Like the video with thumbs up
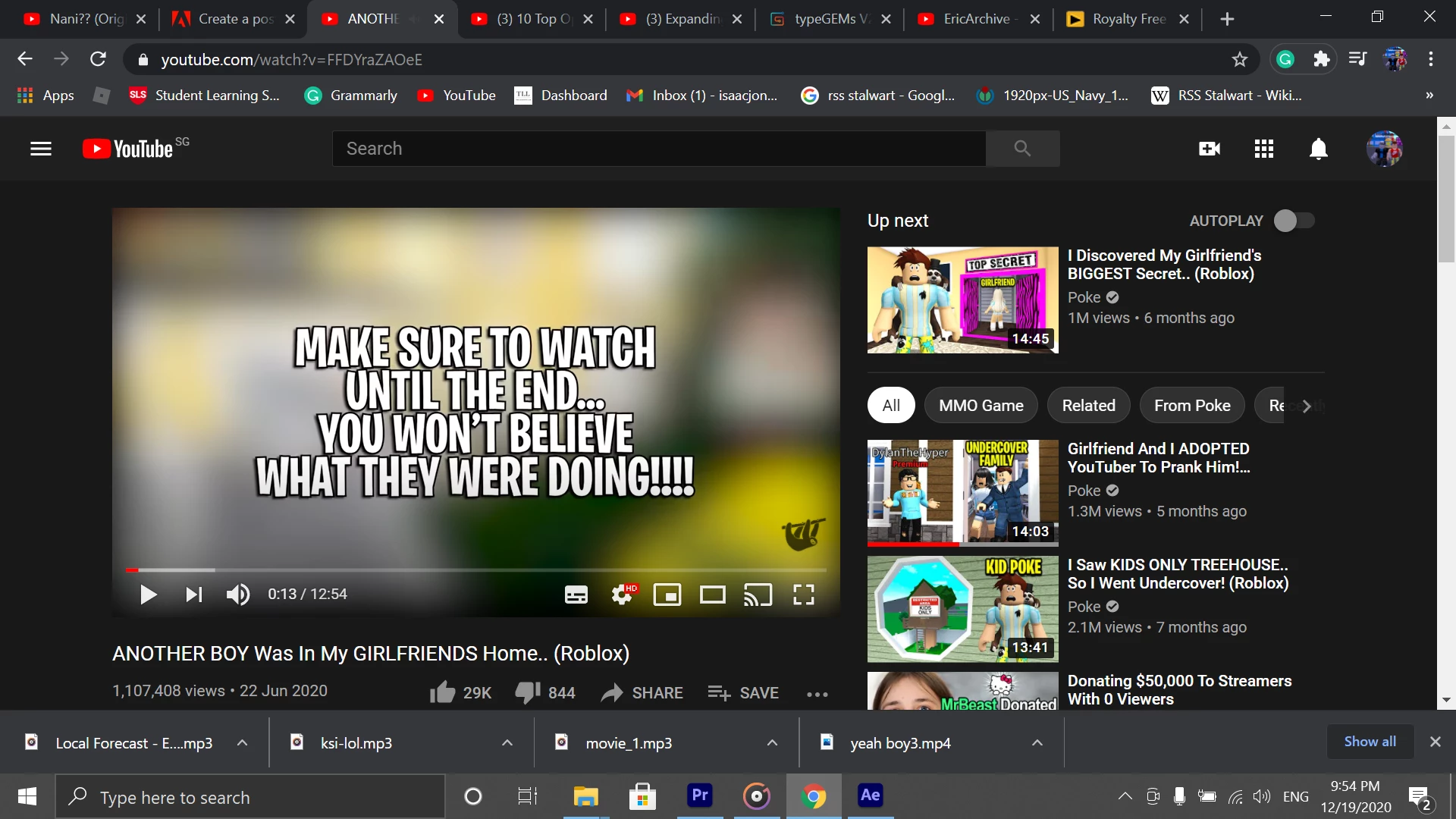Screen dimensions: 1456x819 (x=444, y=692)
